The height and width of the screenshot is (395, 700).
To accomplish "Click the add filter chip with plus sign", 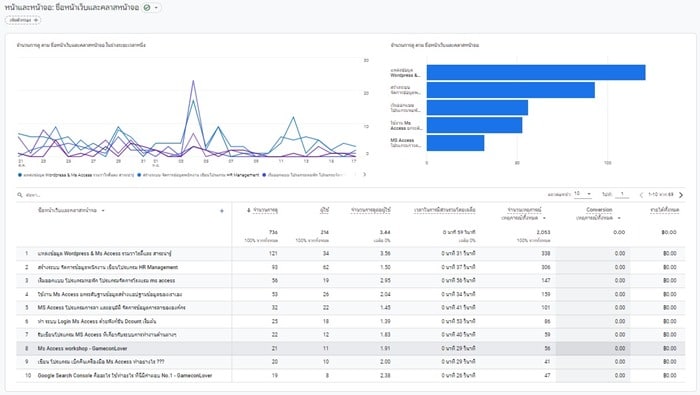I will click(x=23, y=20).
